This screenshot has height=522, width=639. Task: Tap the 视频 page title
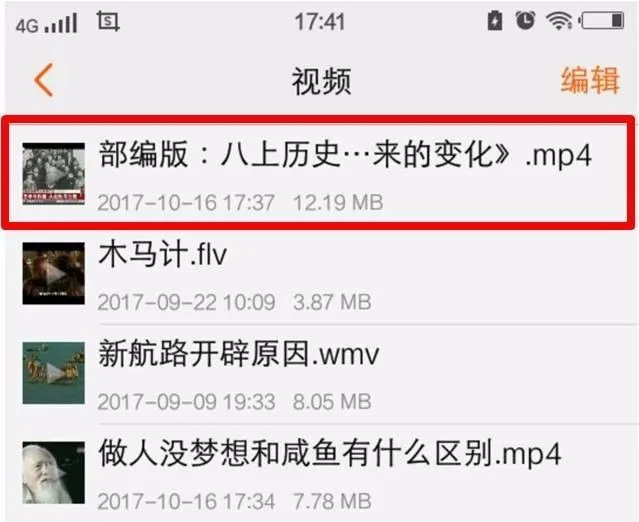click(x=321, y=81)
